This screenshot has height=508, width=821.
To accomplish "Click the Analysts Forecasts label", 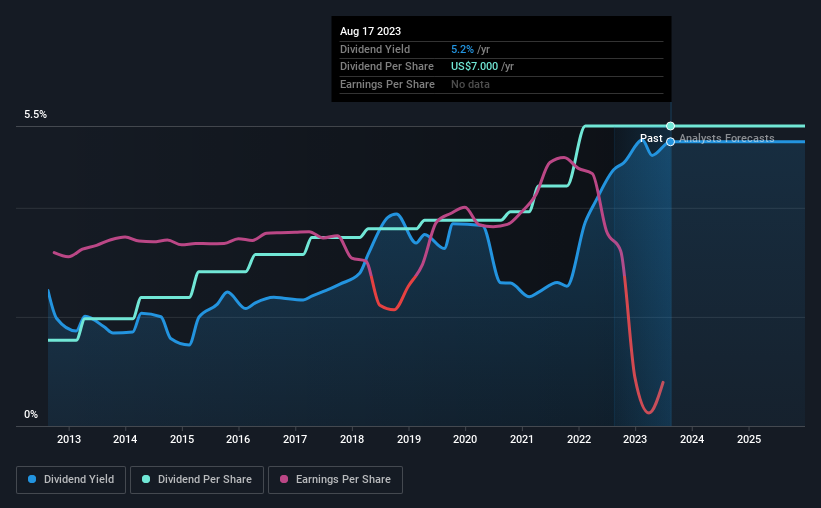I will pyautogui.click(x=727, y=138).
